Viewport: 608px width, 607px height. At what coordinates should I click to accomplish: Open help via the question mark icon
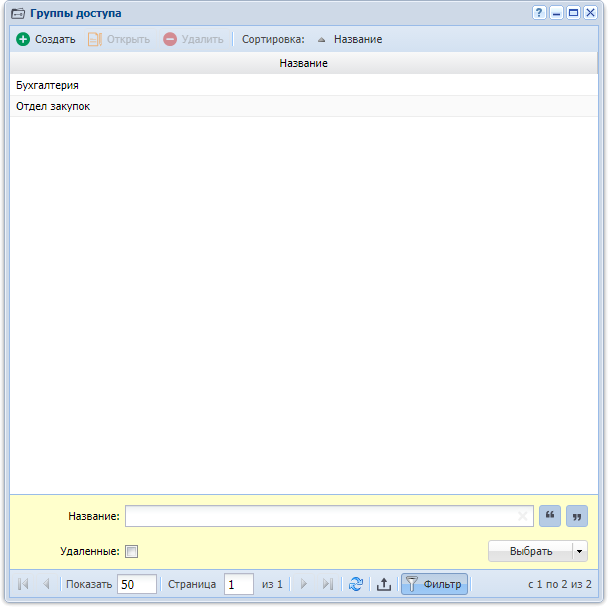point(539,12)
